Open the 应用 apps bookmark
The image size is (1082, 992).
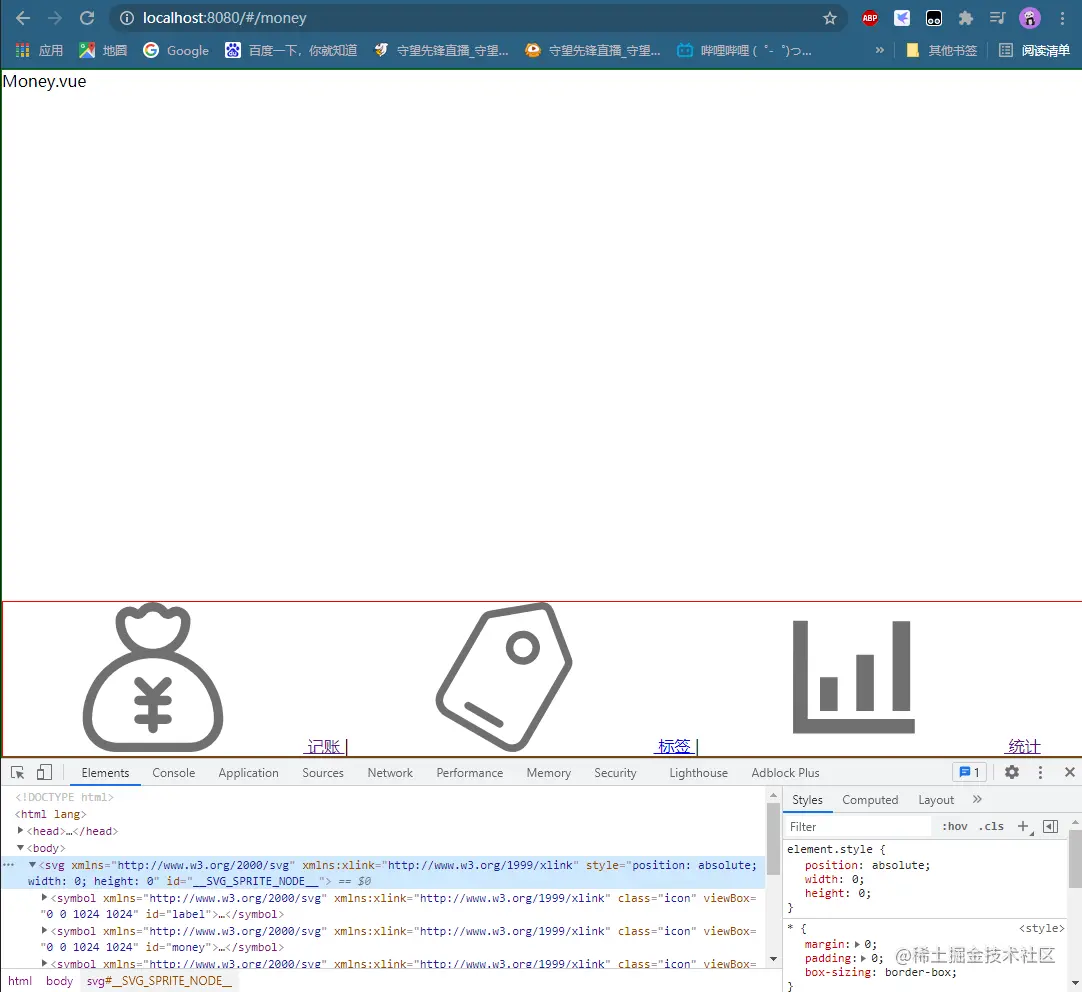(39, 50)
